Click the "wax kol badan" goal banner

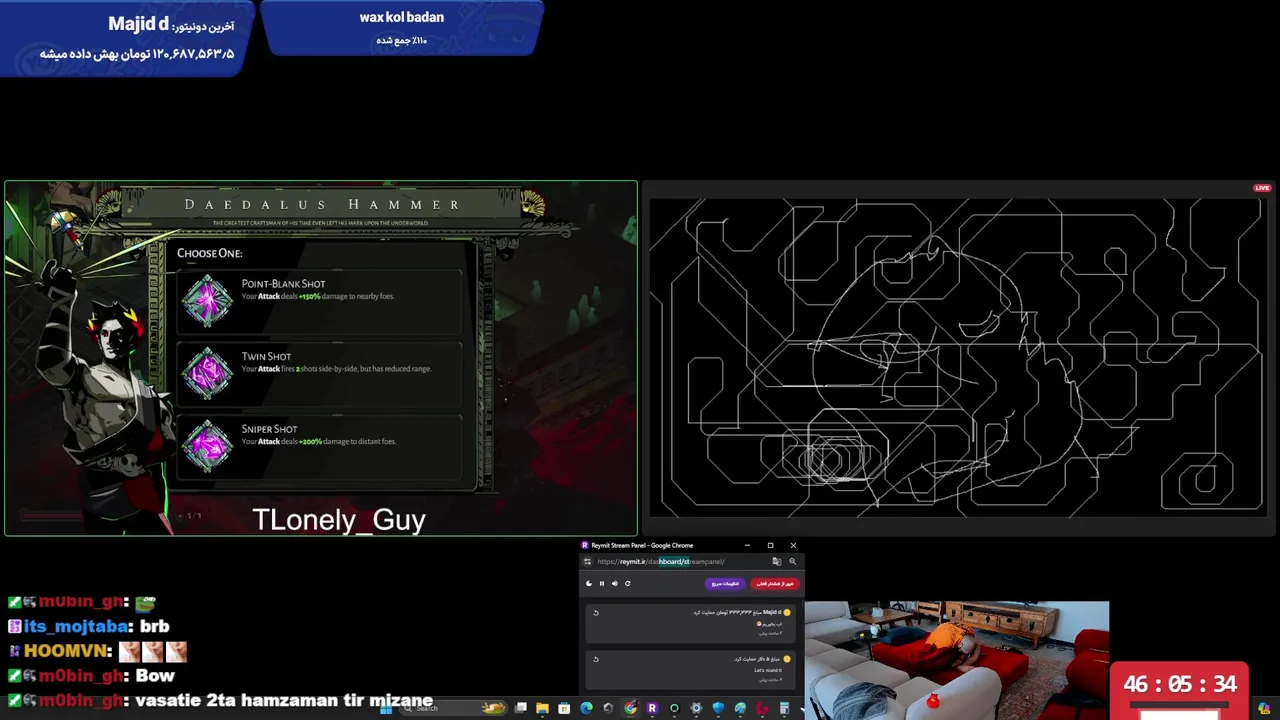click(402, 27)
